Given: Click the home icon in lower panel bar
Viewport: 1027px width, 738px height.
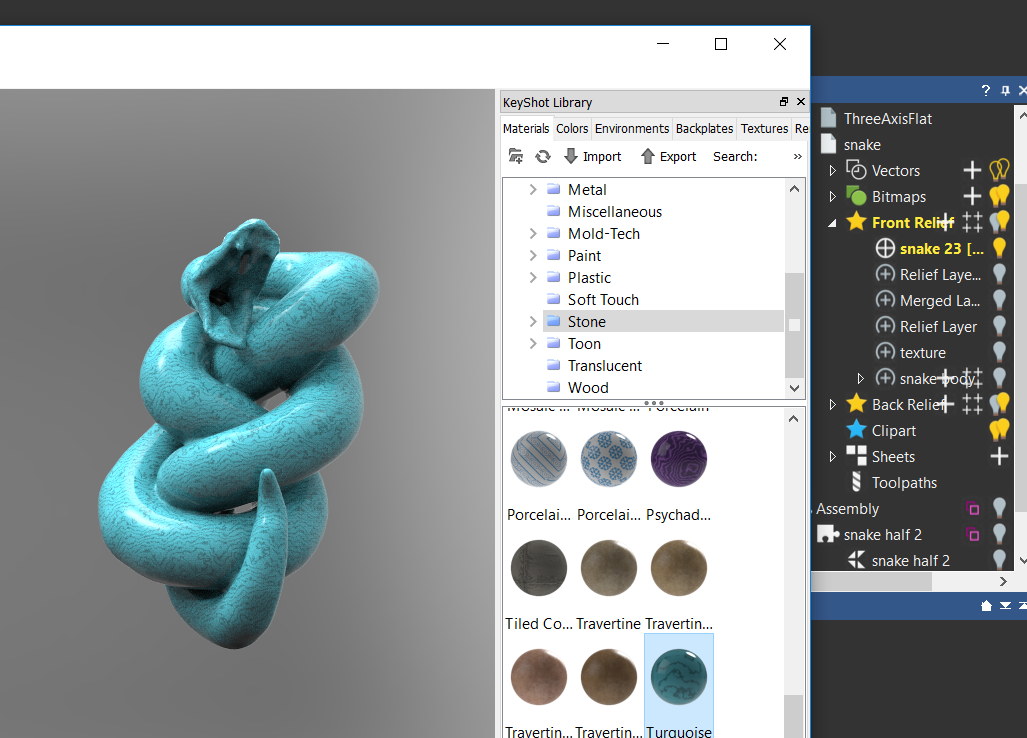Looking at the screenshot, I should pos(986,606).
